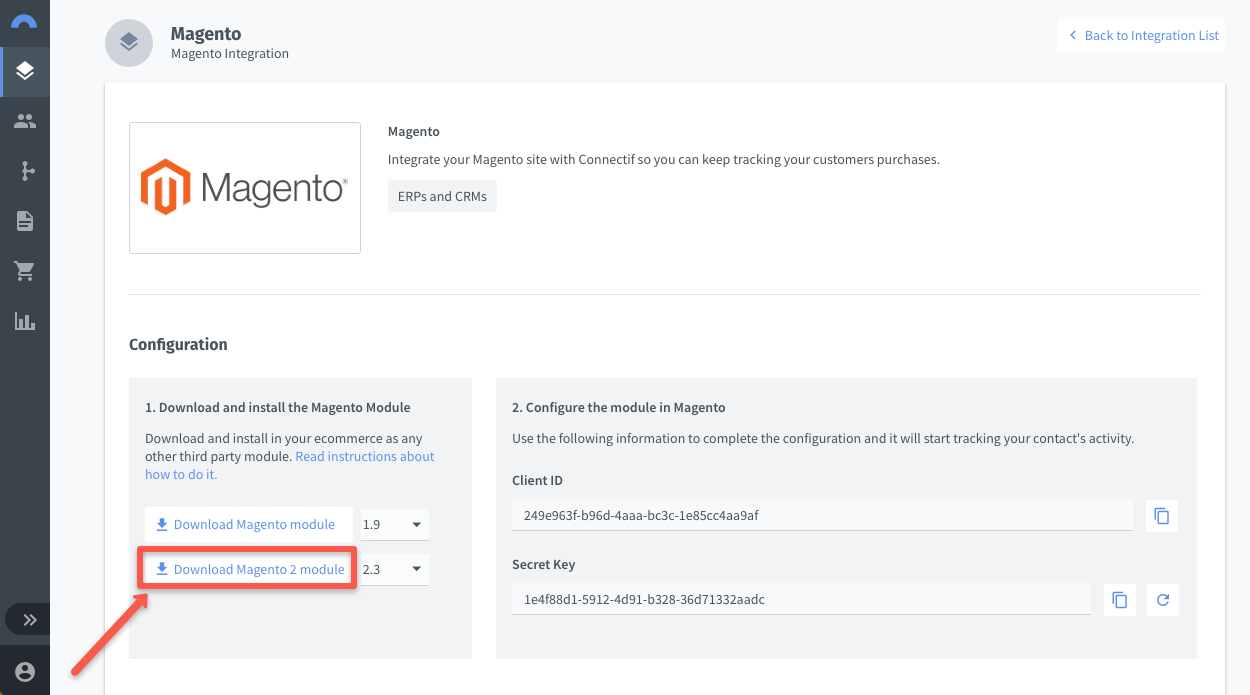Open the Content document icon in the sidebar
1250x695 pixels.
click(x=25, y=221)
